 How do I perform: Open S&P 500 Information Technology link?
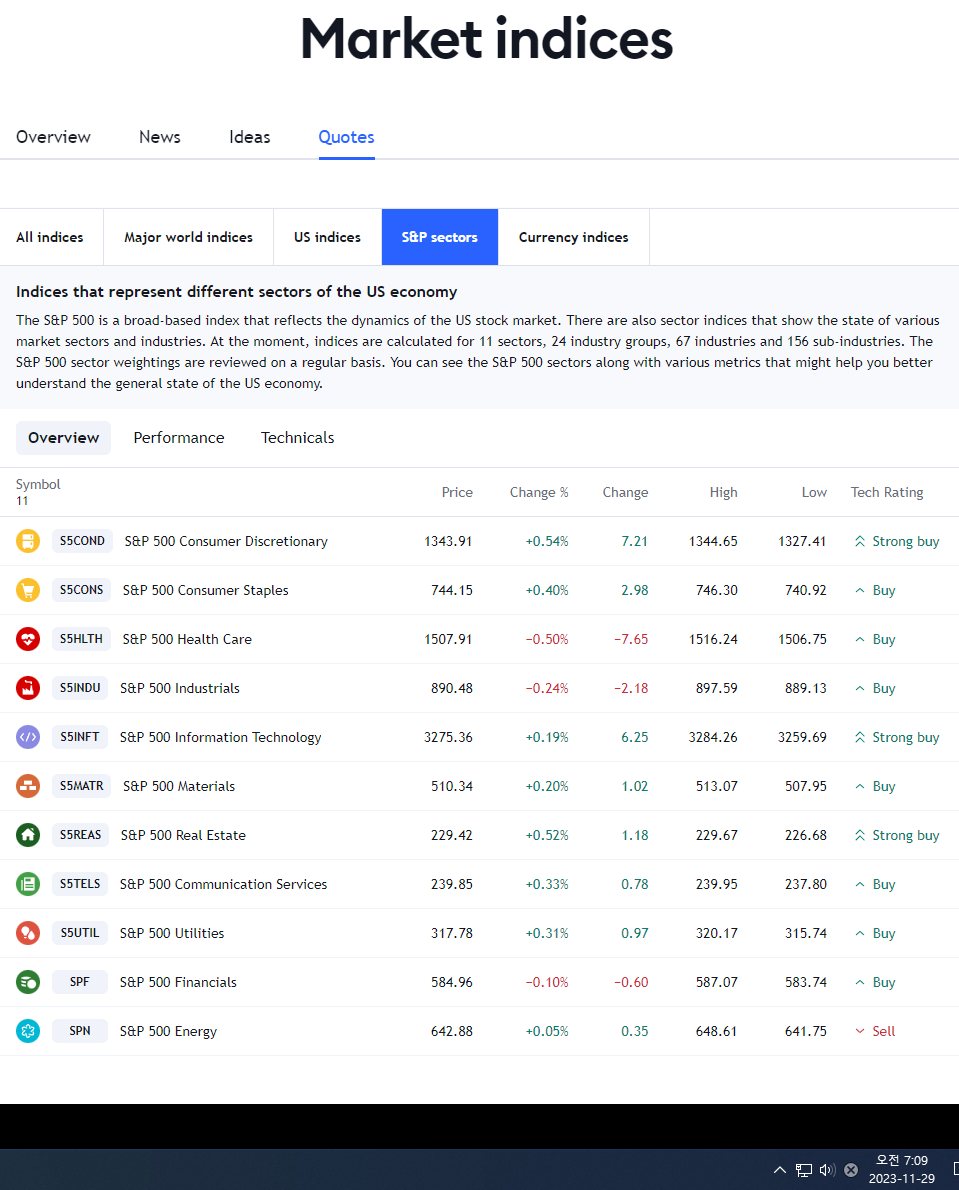221,737
